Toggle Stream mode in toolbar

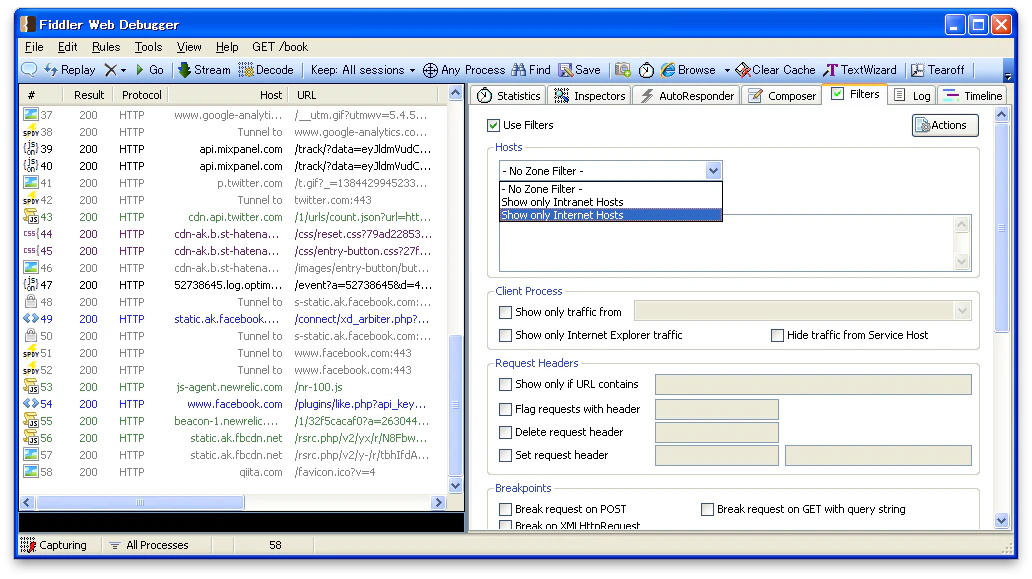click(x=205, y=70)
